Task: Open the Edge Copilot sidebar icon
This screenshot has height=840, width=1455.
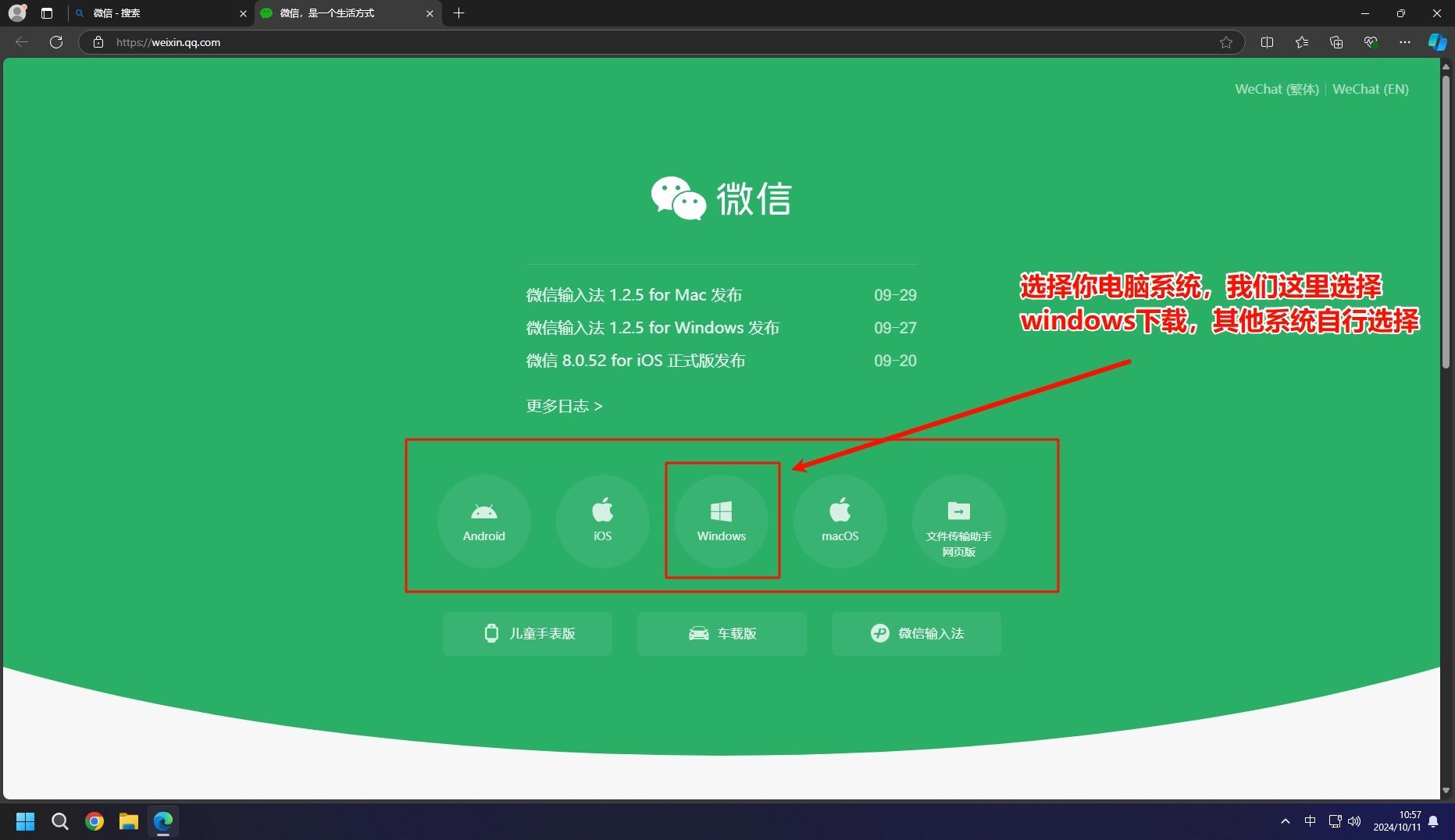Action: 1436,42
